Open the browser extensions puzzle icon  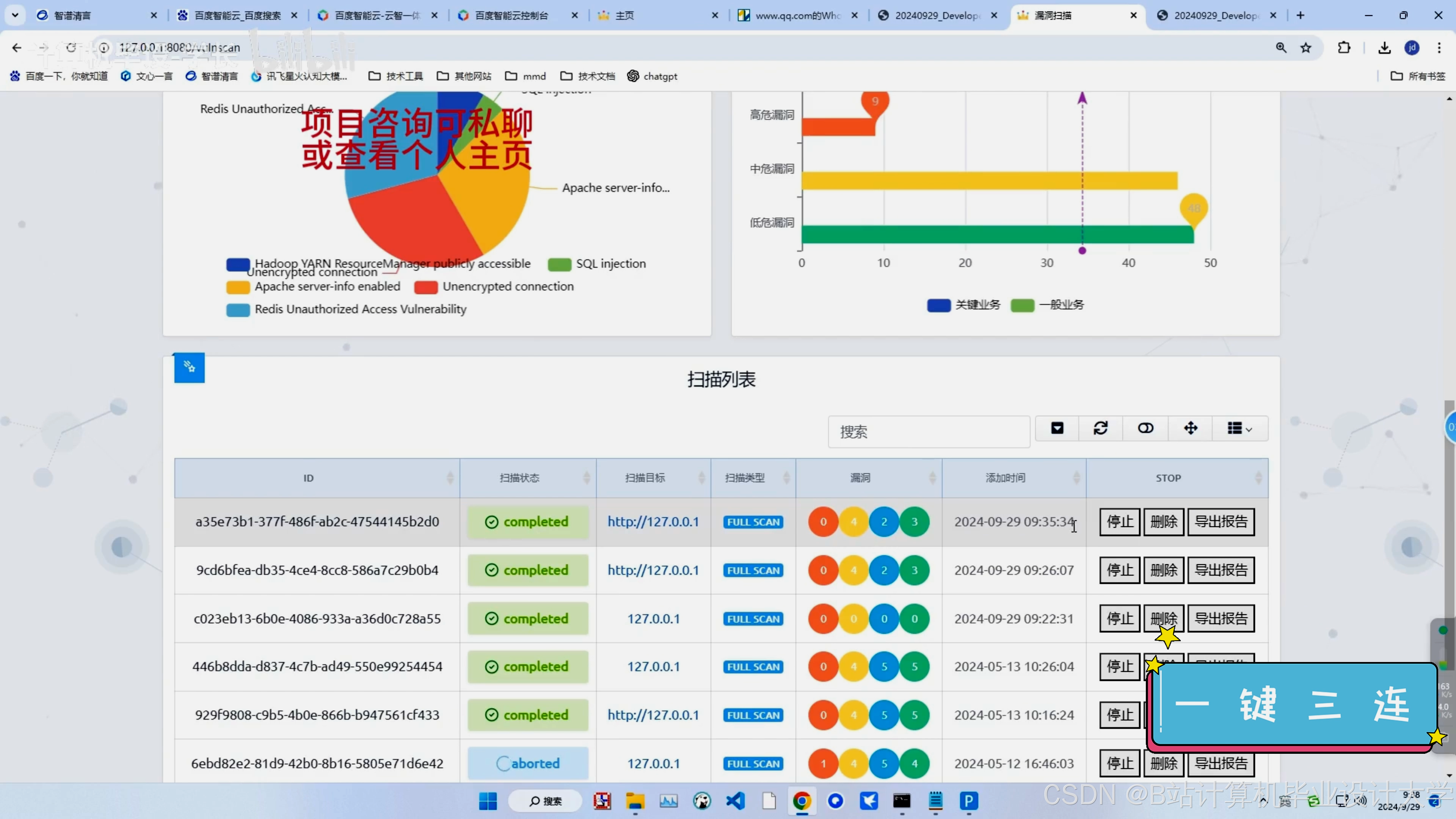click(1344, 48)
